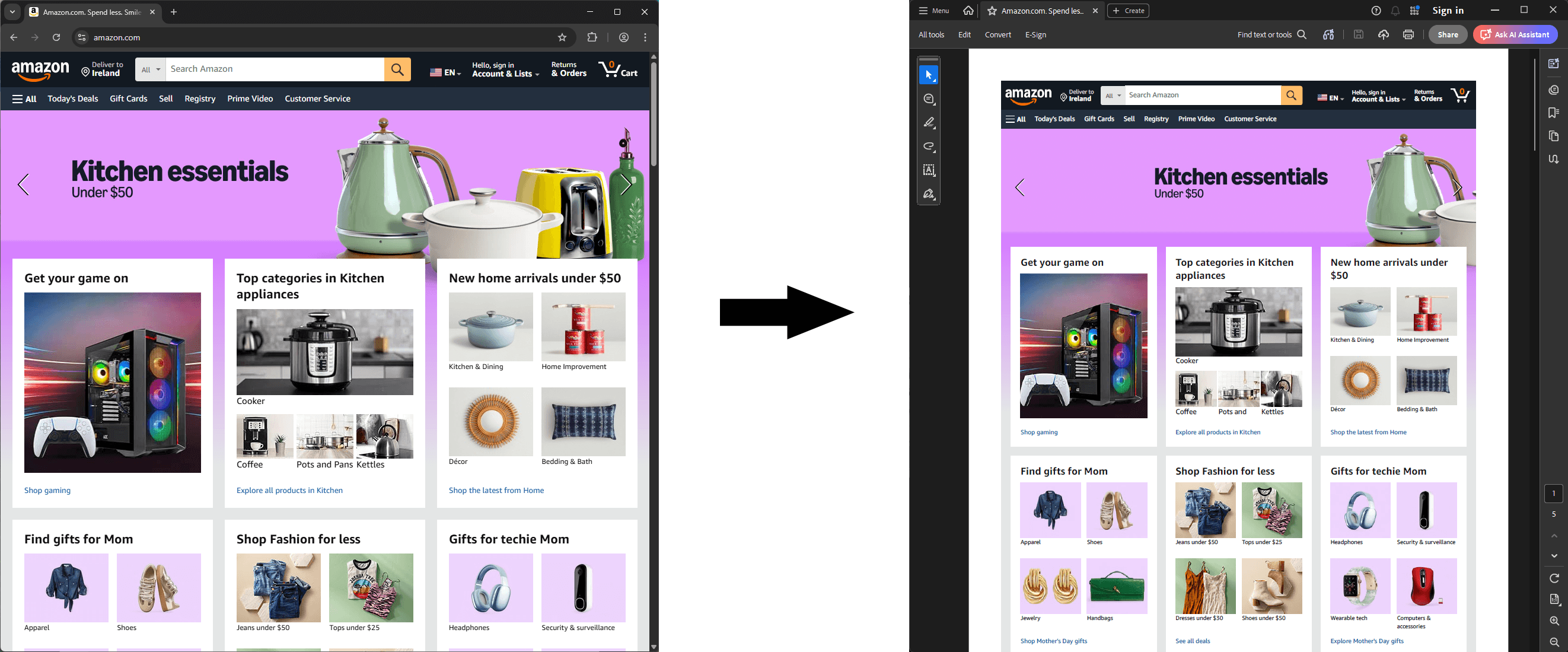Open Acrobat notifications bell

1395,11
